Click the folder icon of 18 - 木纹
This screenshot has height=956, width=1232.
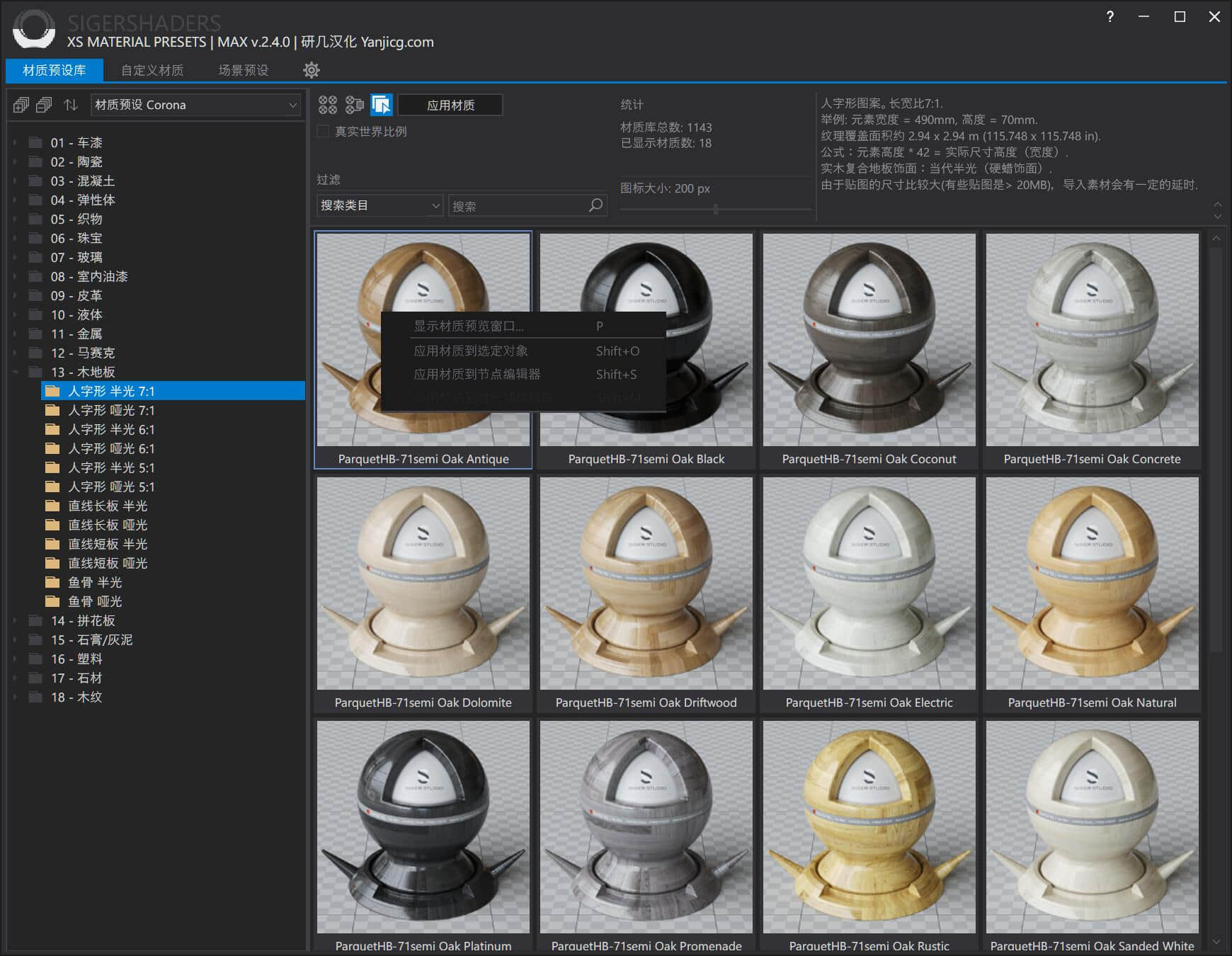[x=35, y=697]
